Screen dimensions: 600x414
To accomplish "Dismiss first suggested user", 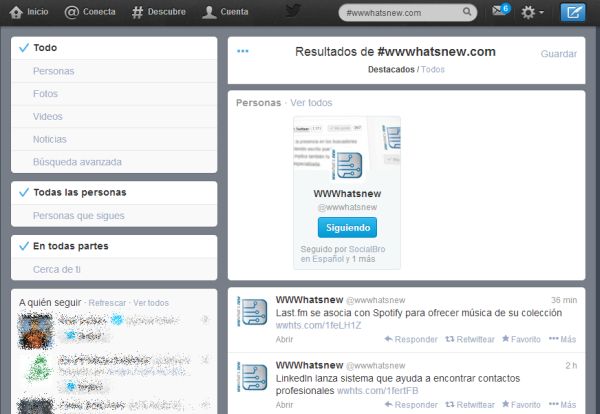I will [x=205, y=320].
